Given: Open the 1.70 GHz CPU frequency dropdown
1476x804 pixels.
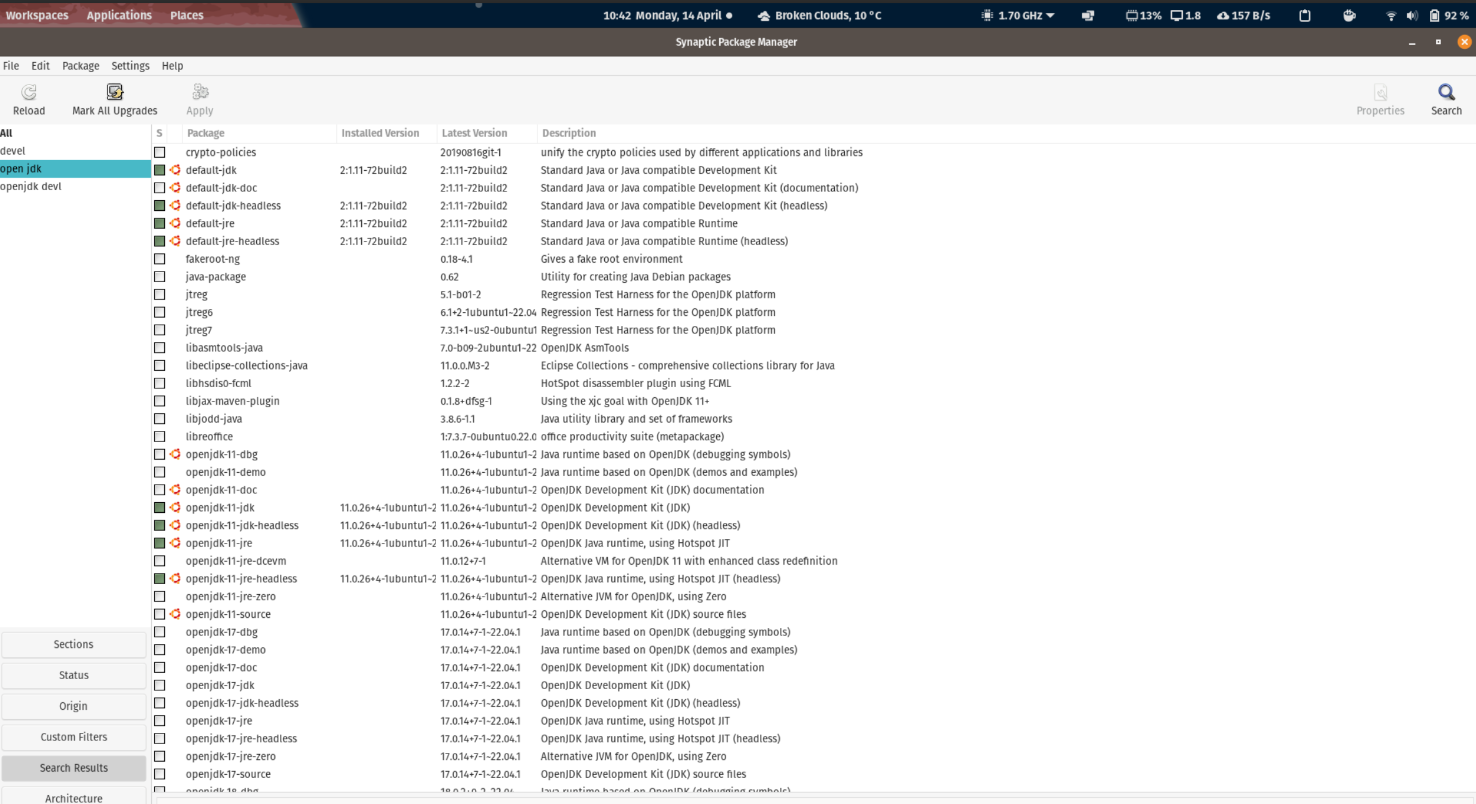Looking at the screenshot, I should pyautogui.click(x=1019, y=16).
